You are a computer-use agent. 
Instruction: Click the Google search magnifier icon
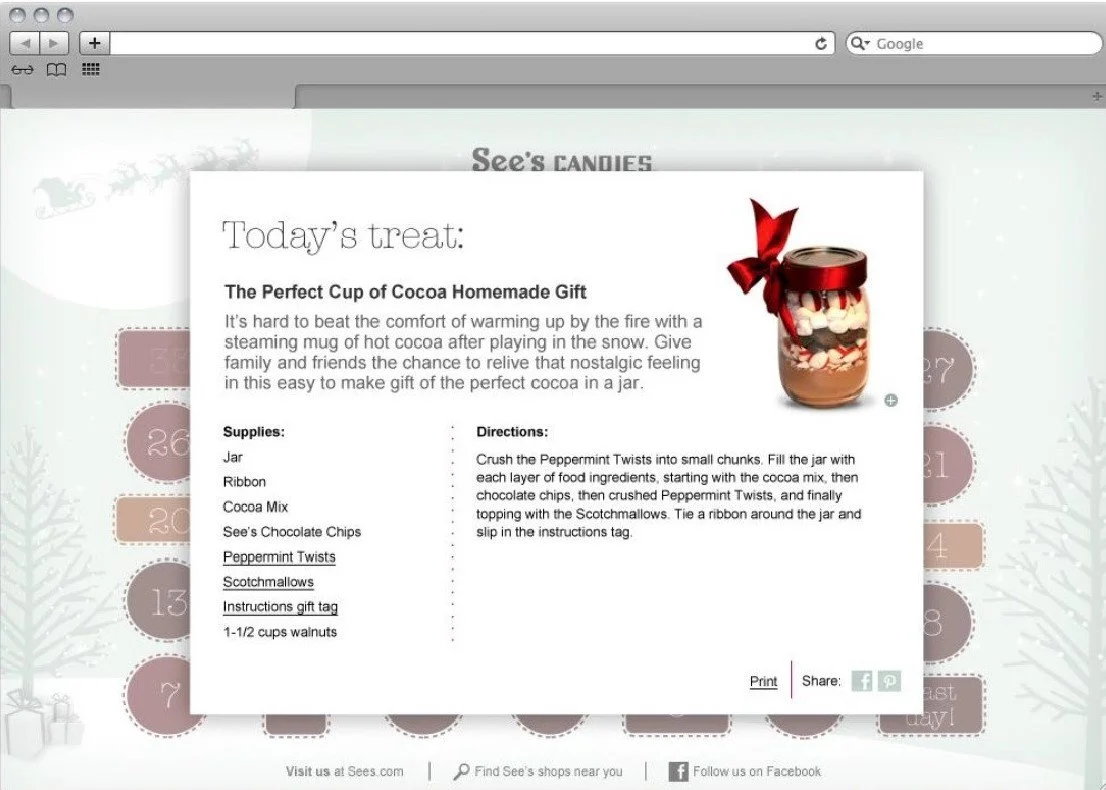(859, 43)
